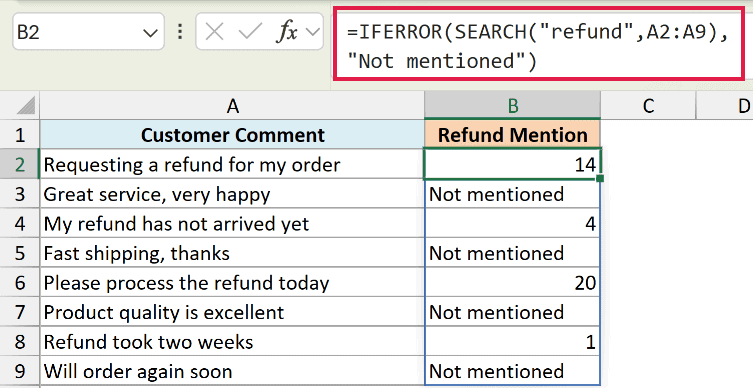Select cell 'My refund has not arrived yet'
Screen dimensions: 753x388
[232, 224]
